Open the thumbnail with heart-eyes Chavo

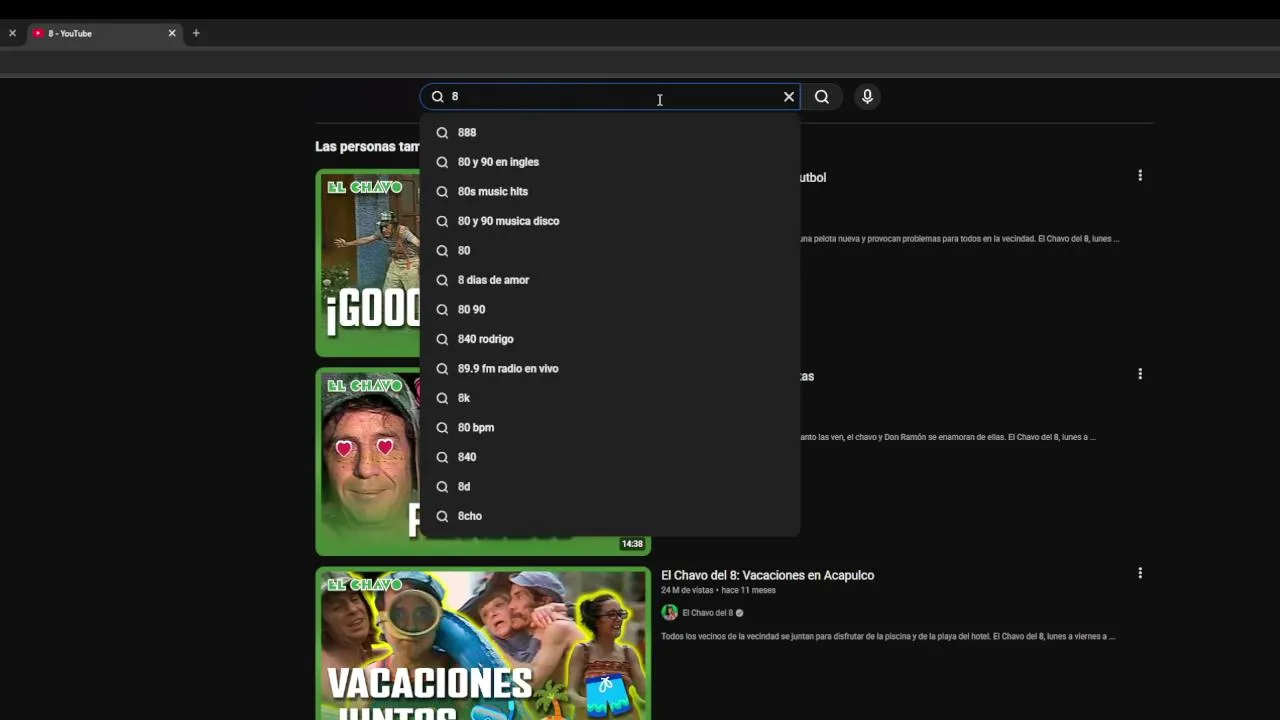click(x=368, y=462)
